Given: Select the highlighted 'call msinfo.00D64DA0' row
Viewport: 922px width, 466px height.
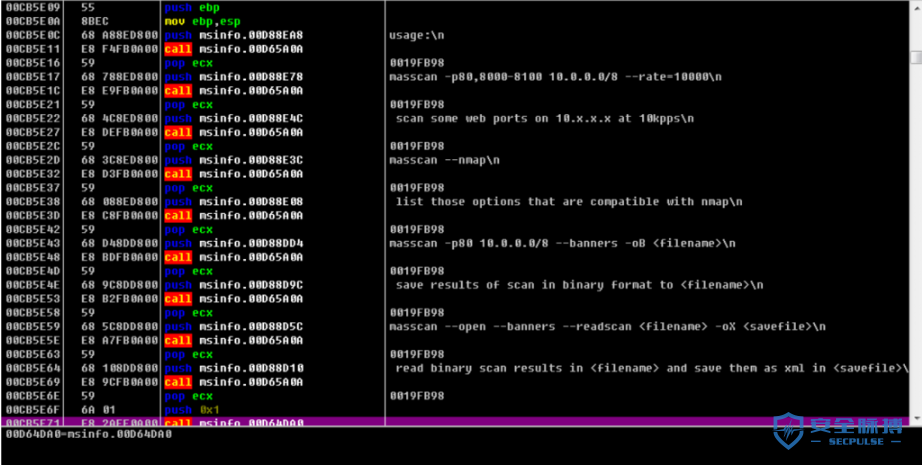Looking at the screenshot, I should click(x=456, y=422).
